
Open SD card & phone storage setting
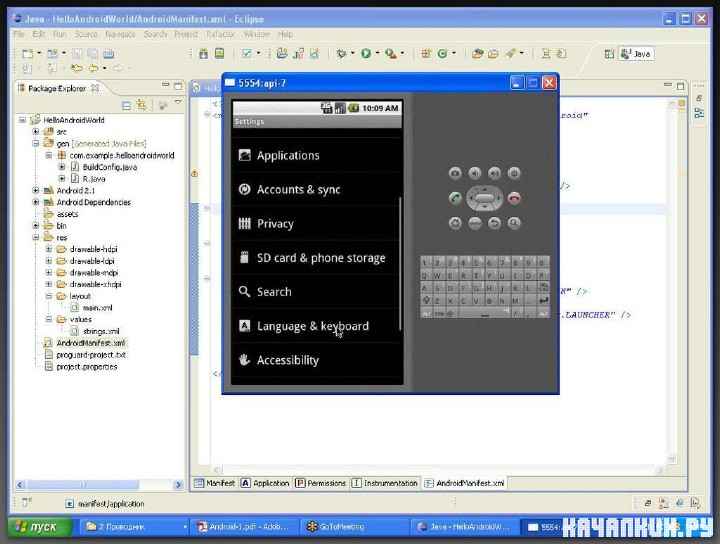(x=316, y=258)
